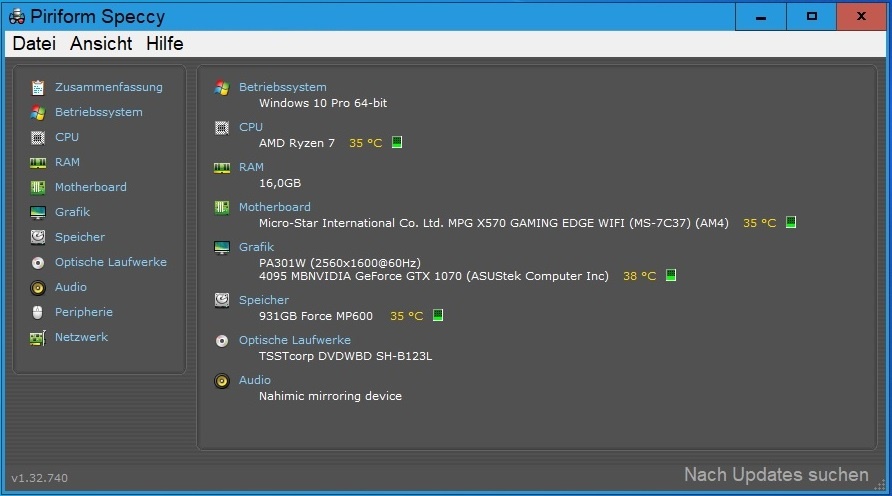The width and height of the screenshot is (892, 496).
Task: Open the Betriebssystem heading link in summary
Action: (x=283, y=87)
